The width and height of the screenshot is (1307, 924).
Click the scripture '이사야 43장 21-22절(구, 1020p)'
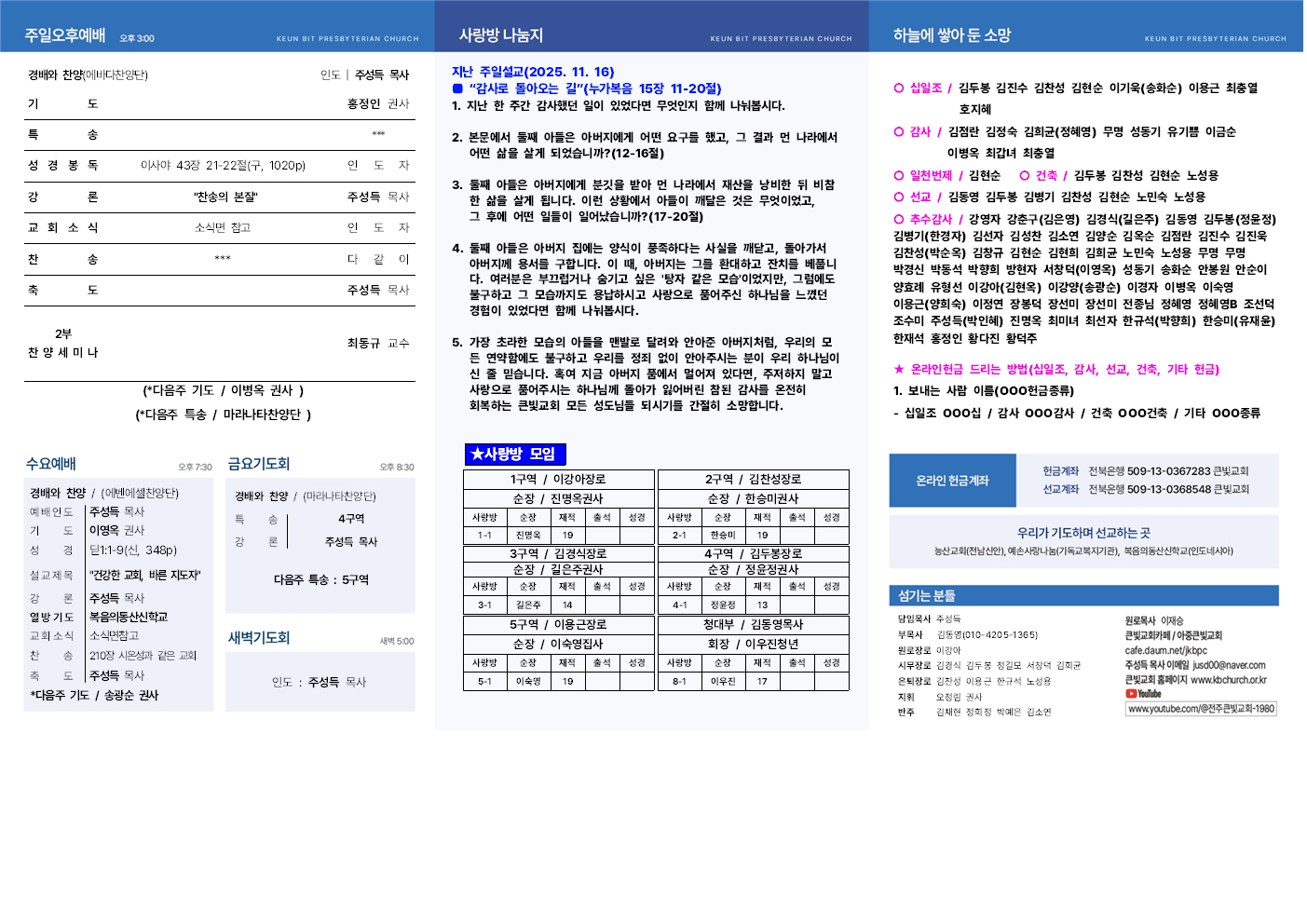(224, 166)
